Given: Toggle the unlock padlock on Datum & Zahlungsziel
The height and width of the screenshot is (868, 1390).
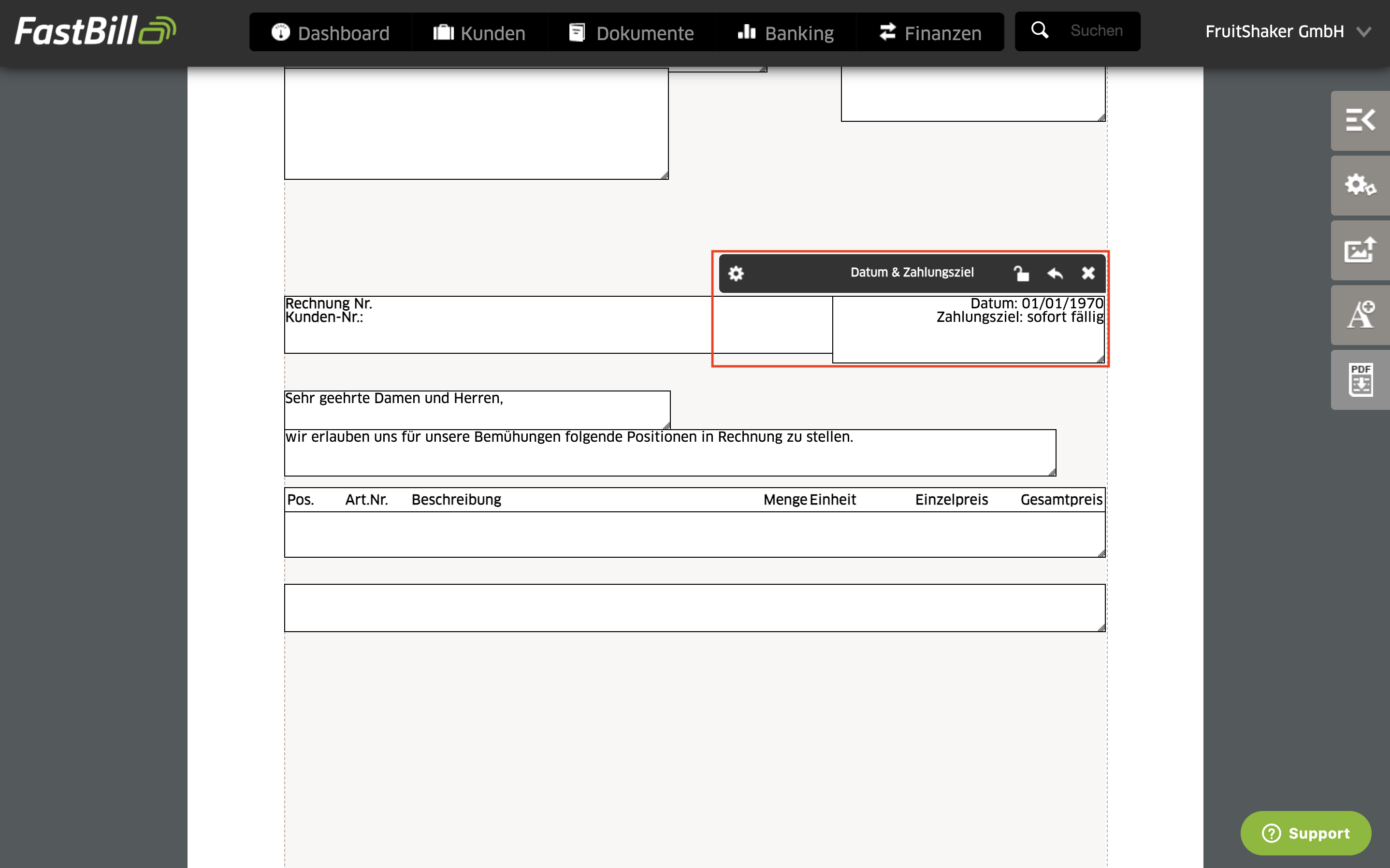Looking at the screenshot, I should tap(1021, 273).
